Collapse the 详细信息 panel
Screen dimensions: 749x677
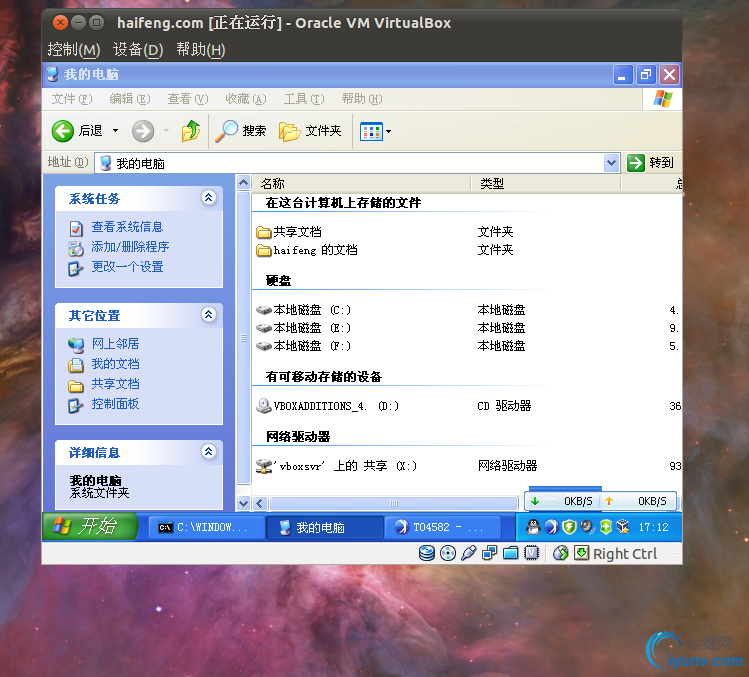209,451
